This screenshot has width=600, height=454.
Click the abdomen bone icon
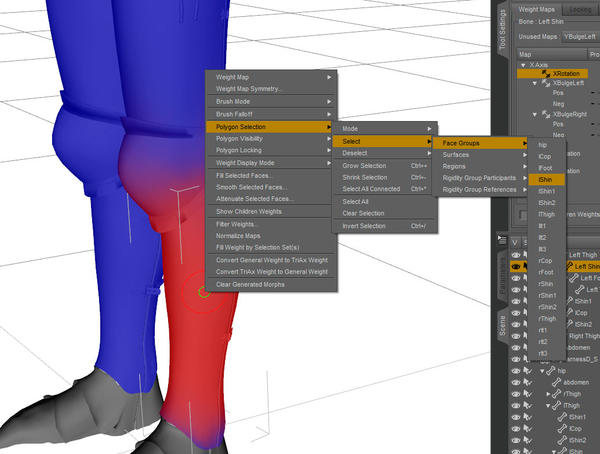[x=557, y=382]
